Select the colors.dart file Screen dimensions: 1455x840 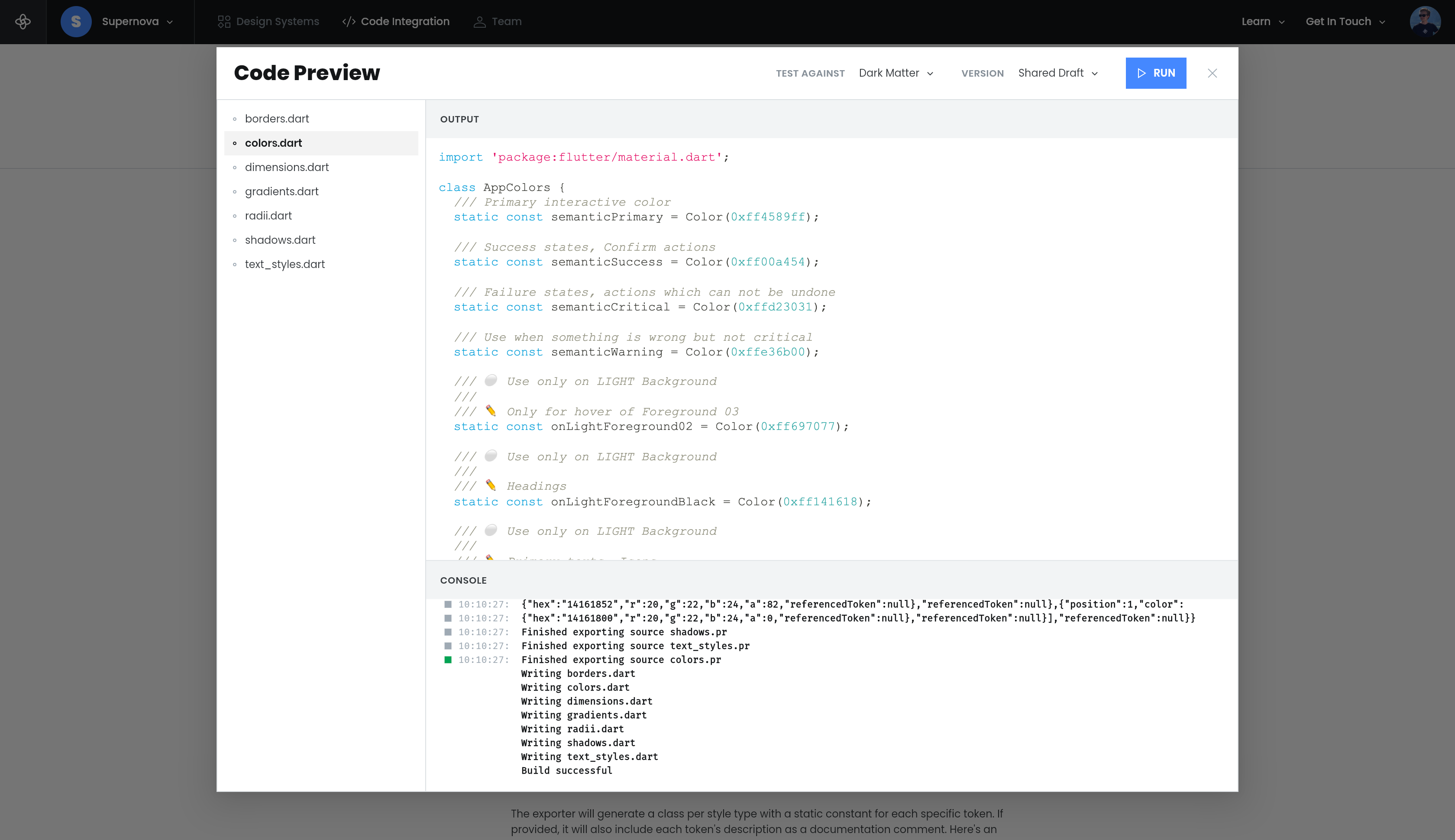click(321, 143)
